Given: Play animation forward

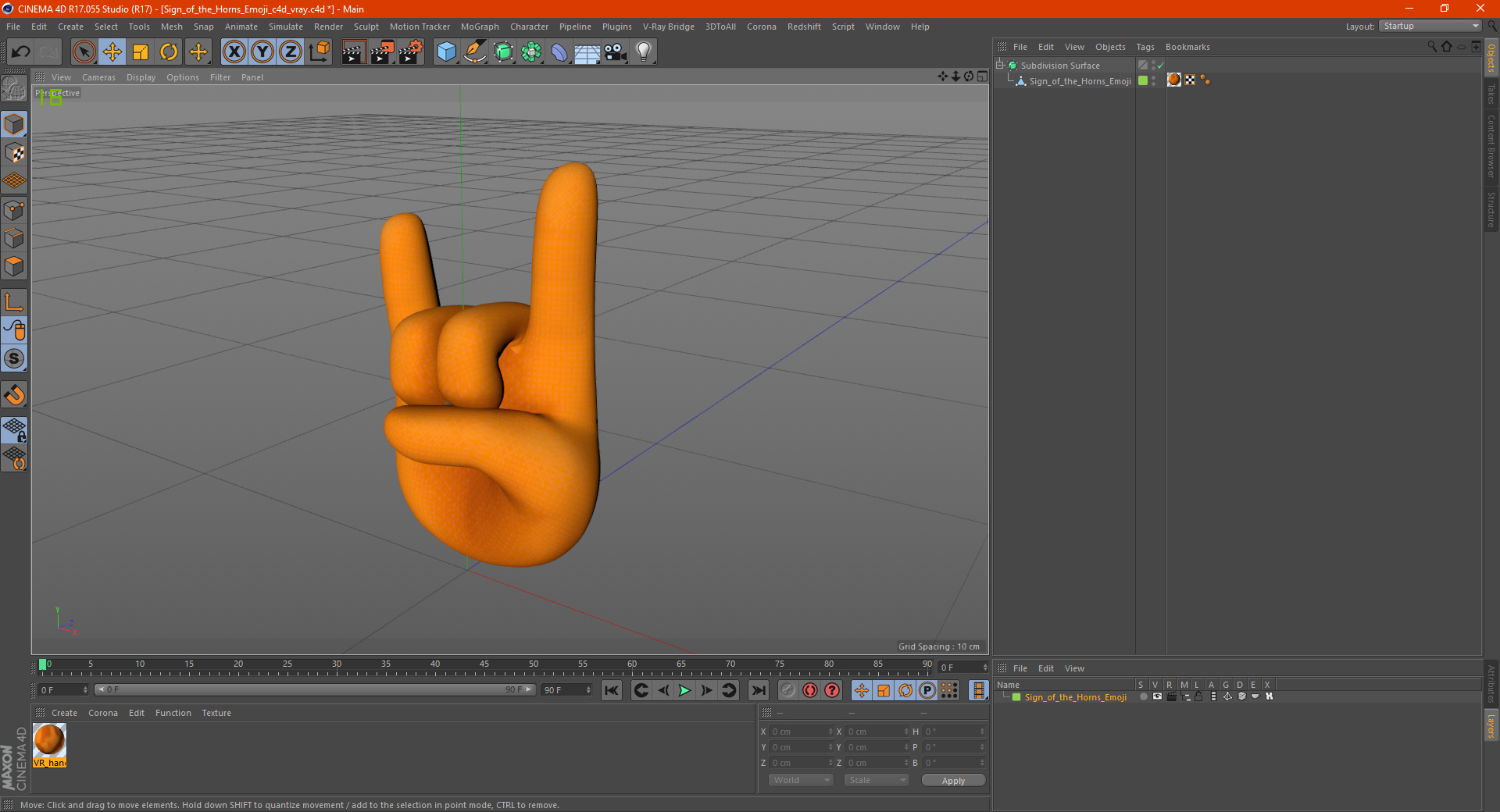Looking at the screenshot, I should [684, 690].
